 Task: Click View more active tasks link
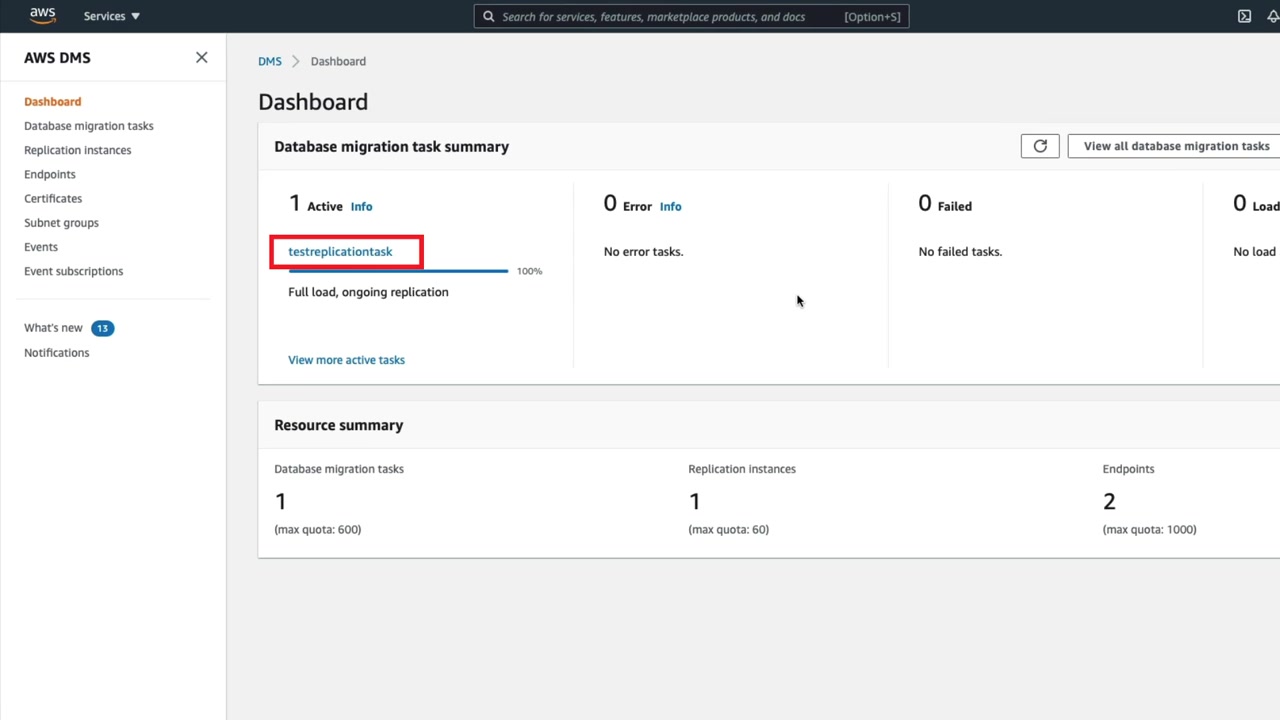[x=346, y=360]
